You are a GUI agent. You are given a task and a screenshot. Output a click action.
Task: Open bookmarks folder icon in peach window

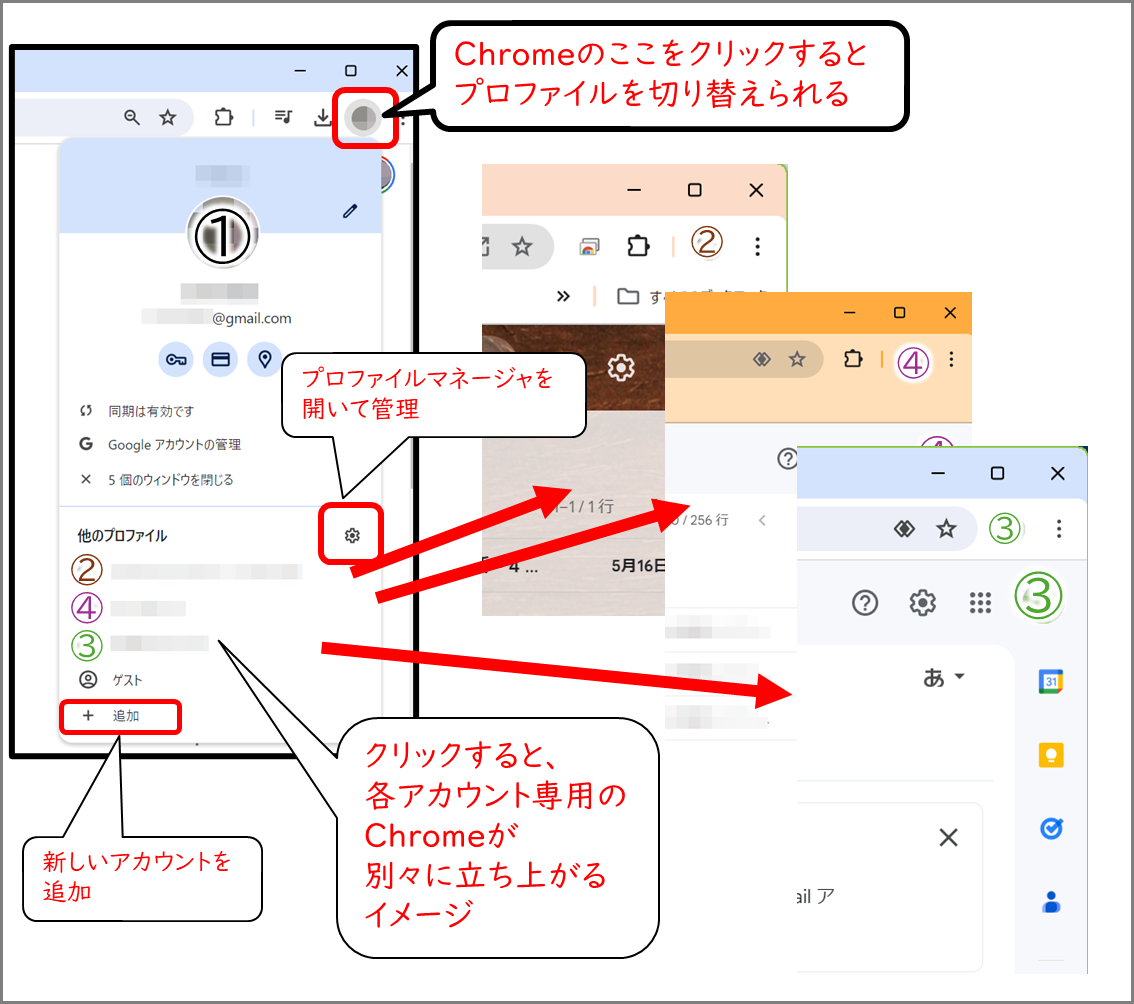[628, 296]
